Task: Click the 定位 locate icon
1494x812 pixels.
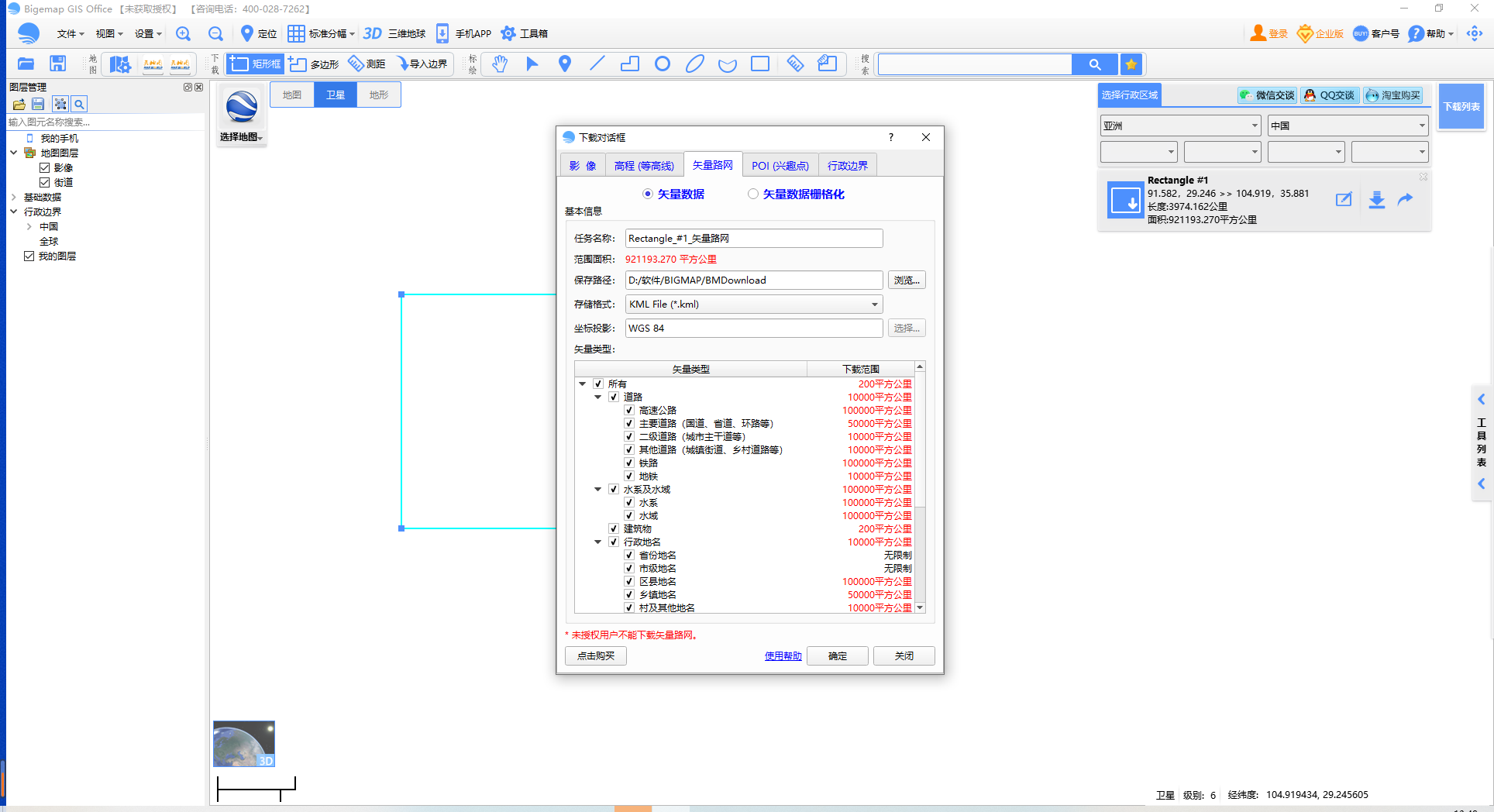Action: (259, 33)
